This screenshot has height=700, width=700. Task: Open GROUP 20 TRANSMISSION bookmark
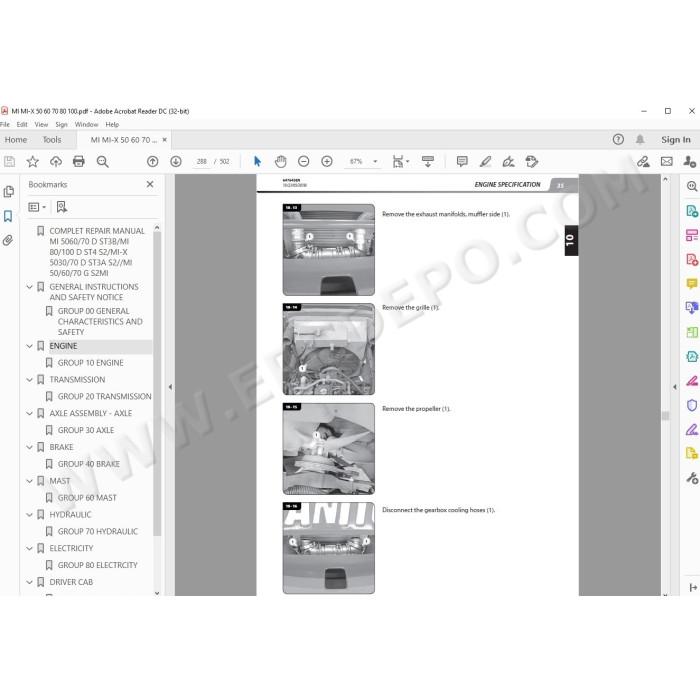(x=104, y=396)
